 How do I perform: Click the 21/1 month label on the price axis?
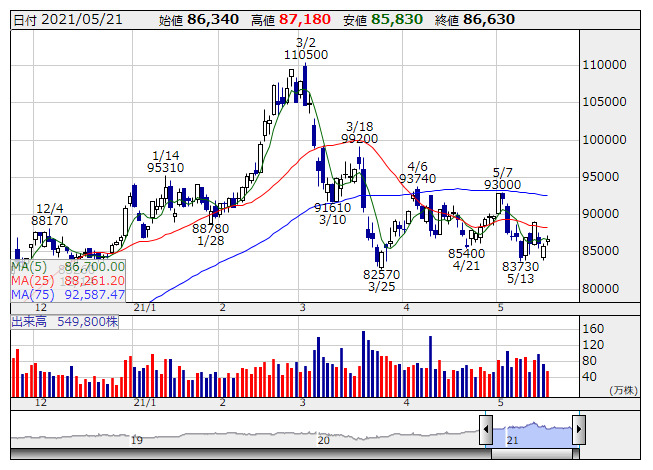pyautogui.click(x=145, y=308)
